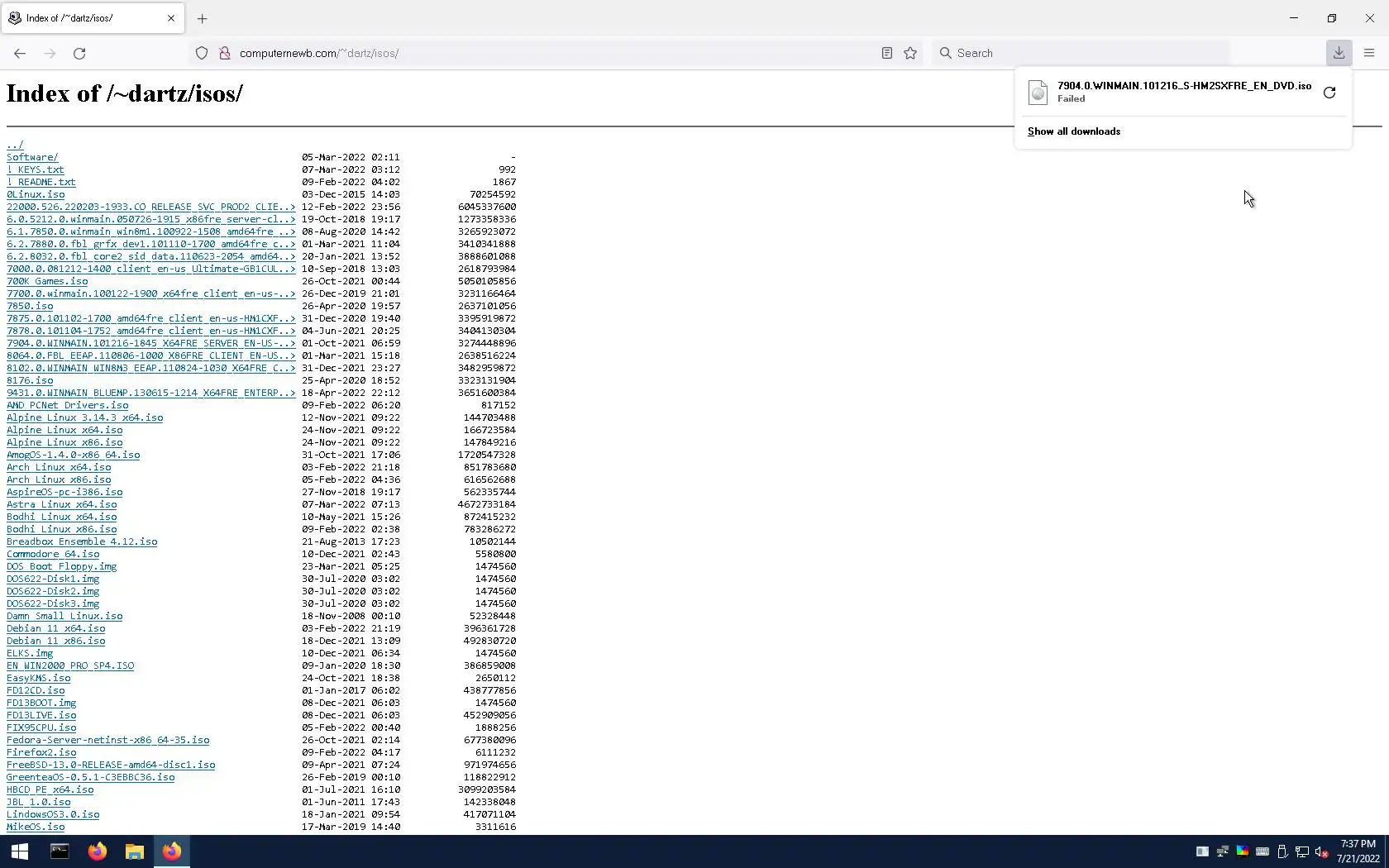Download AmogOS-1.4.0-x86_64.iso
The image size is (1389, 868).
pyautogui.click(x=74, y=455)
